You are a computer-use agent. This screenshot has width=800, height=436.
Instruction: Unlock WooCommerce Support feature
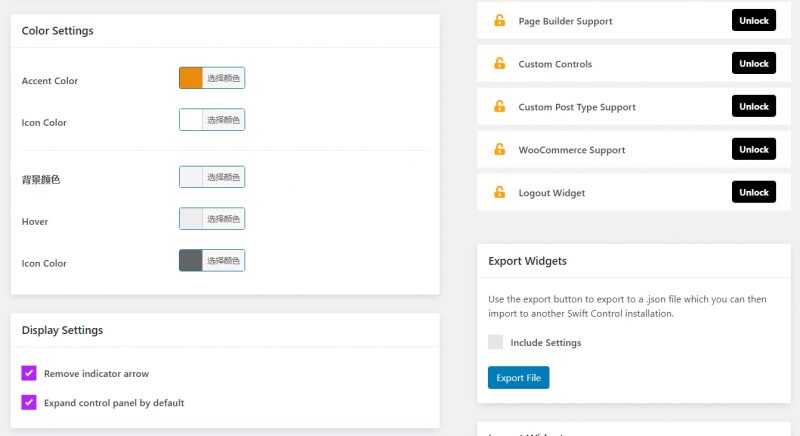click(753, 149)
